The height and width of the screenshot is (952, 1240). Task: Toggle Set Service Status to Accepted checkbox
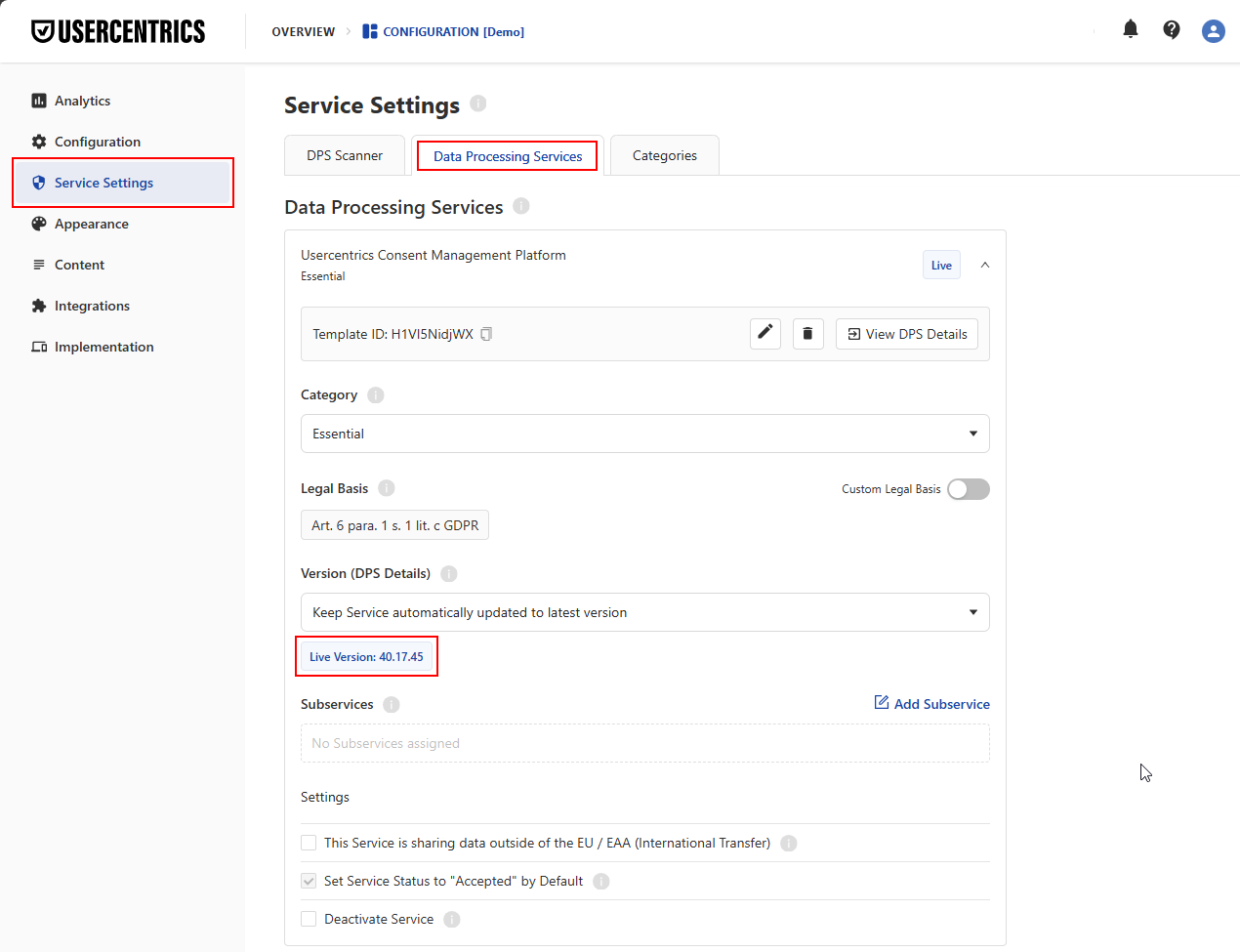coord(309,881)
